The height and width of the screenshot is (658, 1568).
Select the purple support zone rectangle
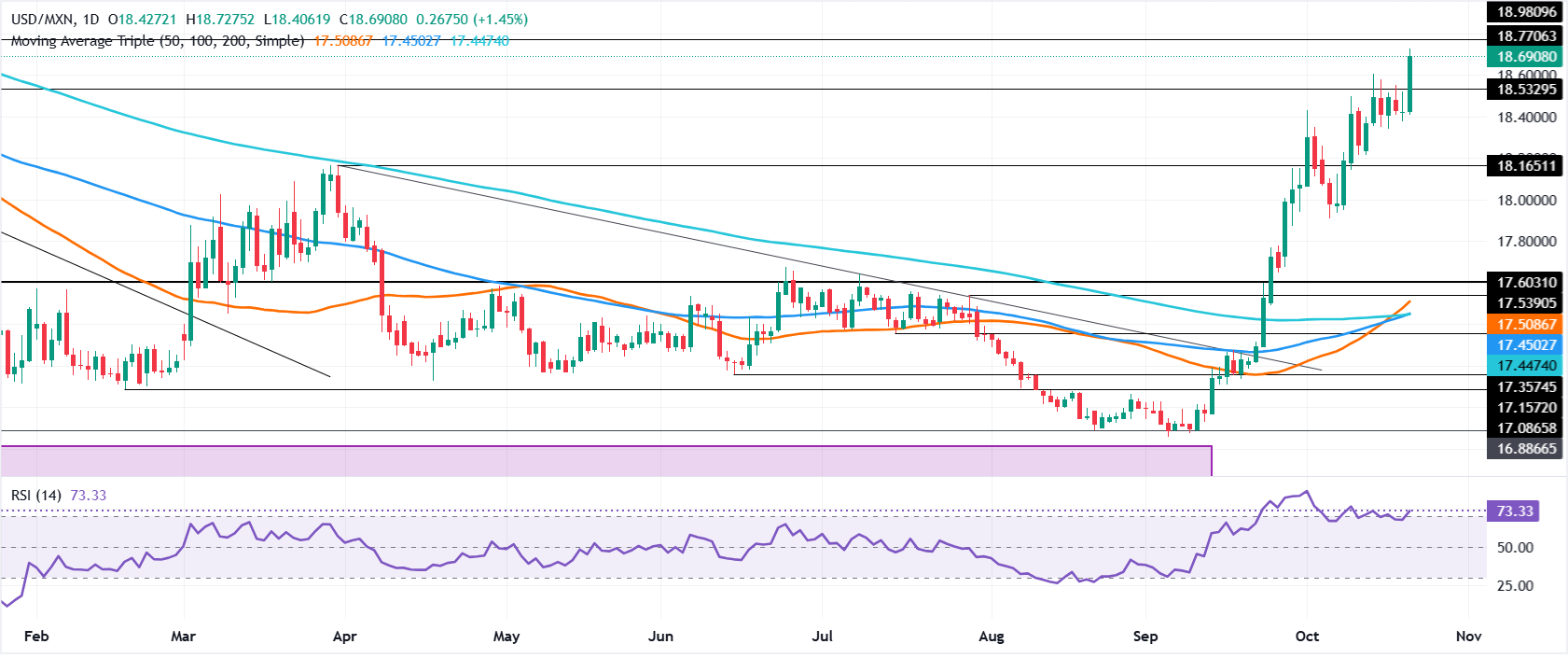click(605, 460)
